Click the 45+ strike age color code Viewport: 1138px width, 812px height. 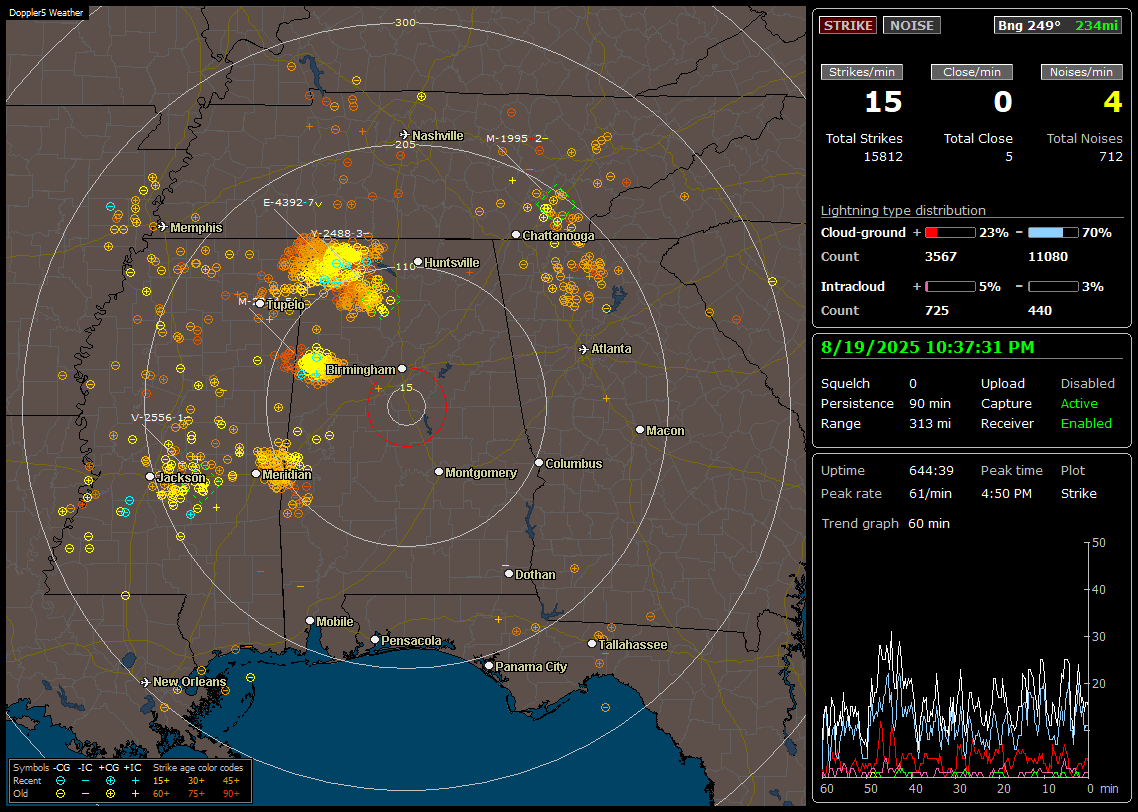point(231,781)
